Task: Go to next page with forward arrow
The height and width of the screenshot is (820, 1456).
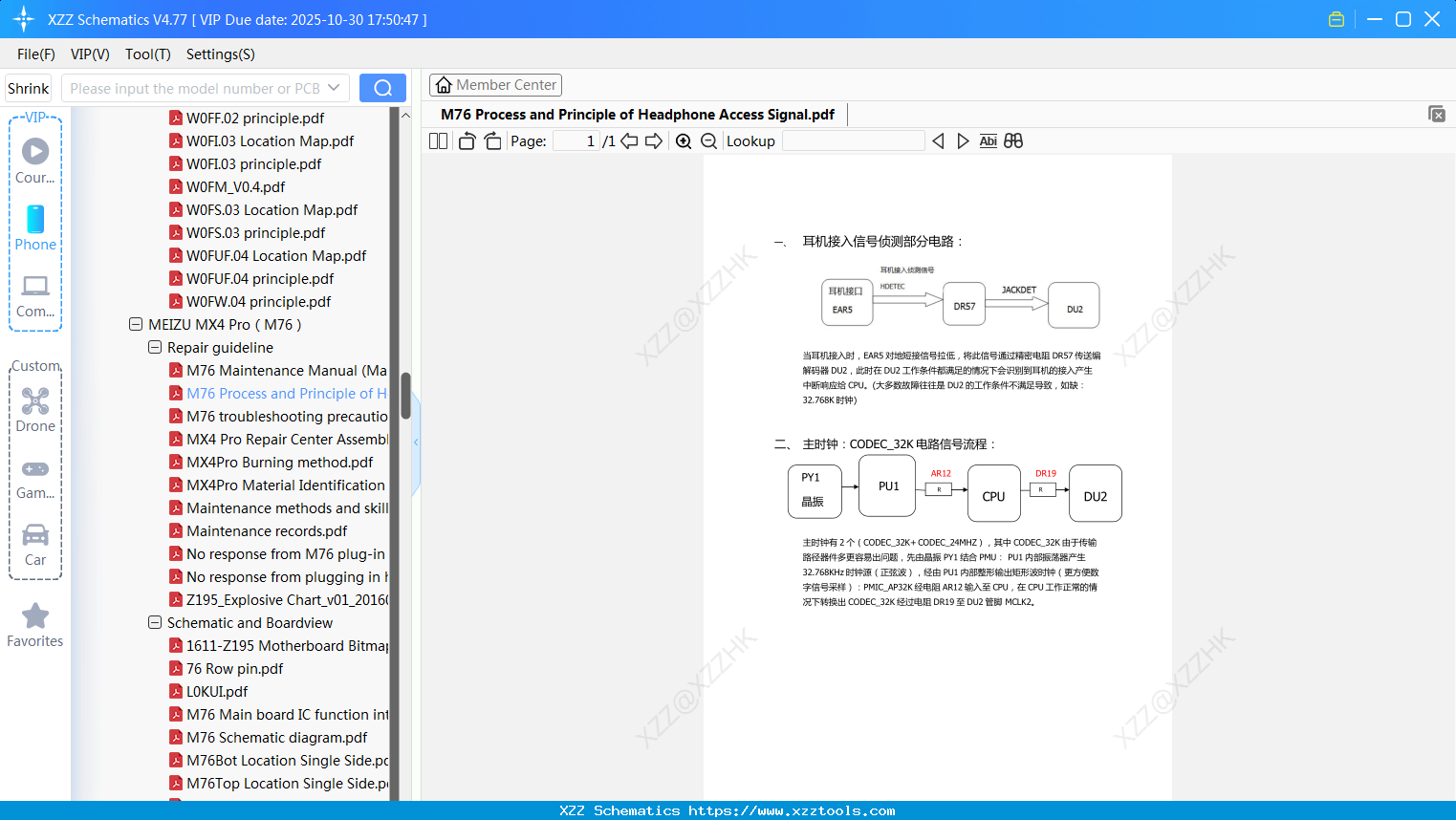Action: (652, 140)
